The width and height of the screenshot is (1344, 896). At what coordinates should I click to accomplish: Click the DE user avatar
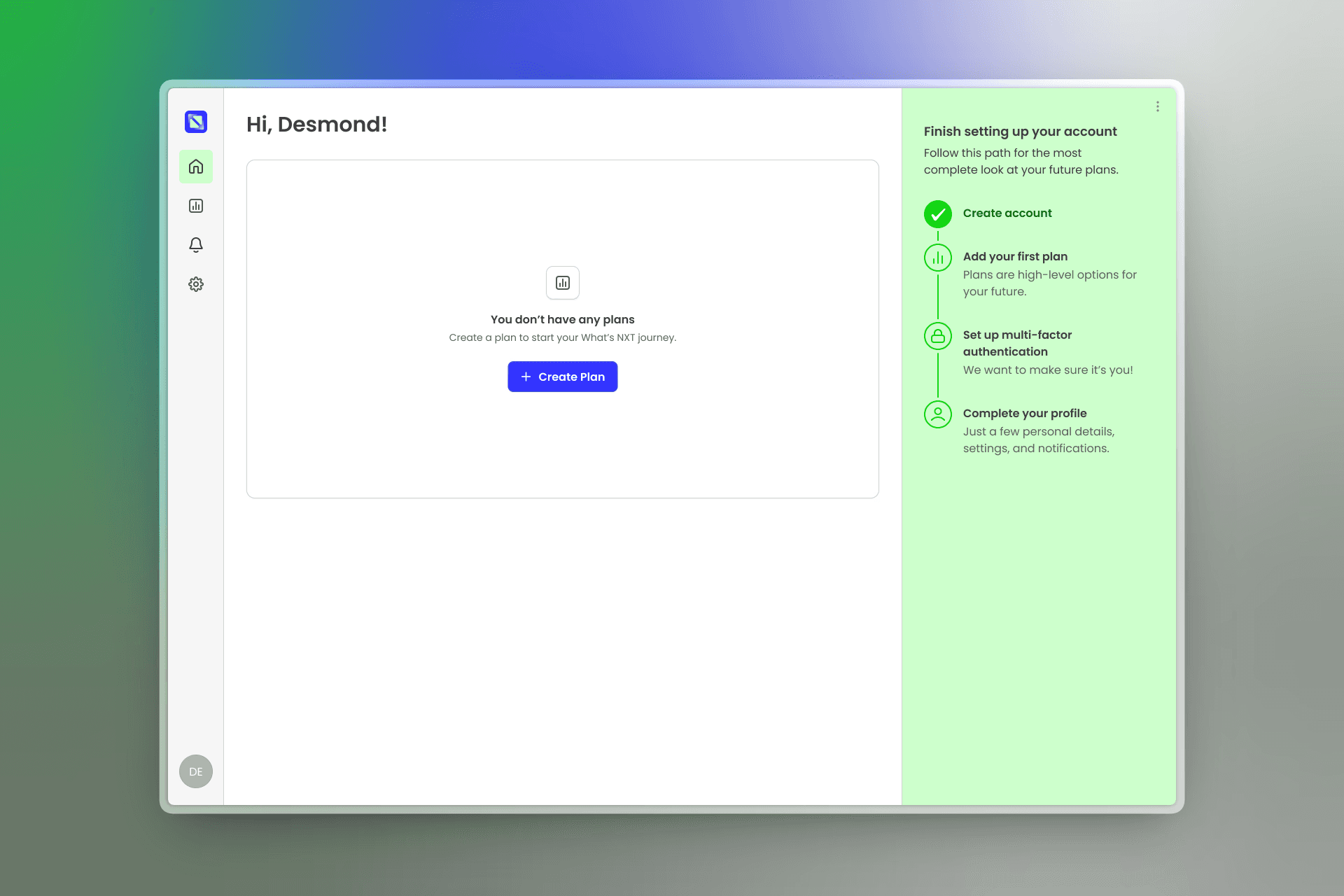[196, 771]
